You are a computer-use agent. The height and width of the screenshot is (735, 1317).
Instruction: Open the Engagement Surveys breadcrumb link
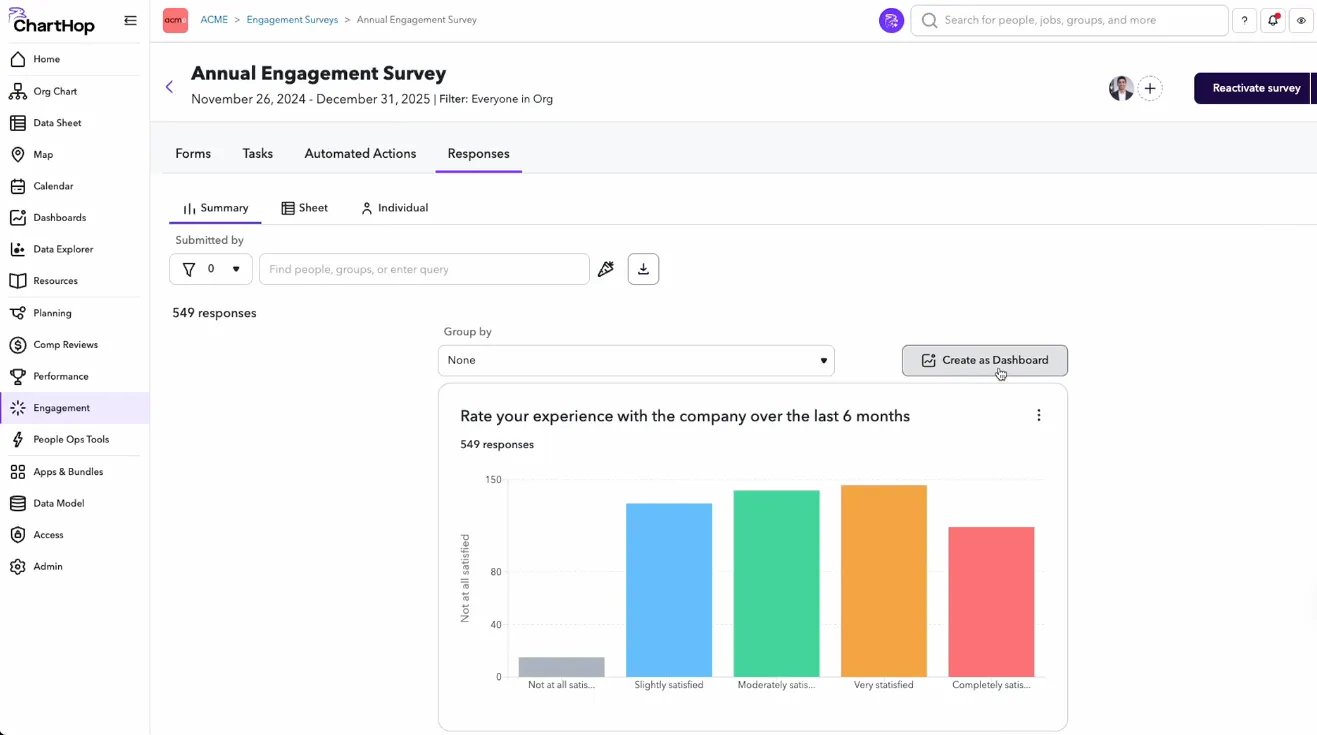coord(292,20)
